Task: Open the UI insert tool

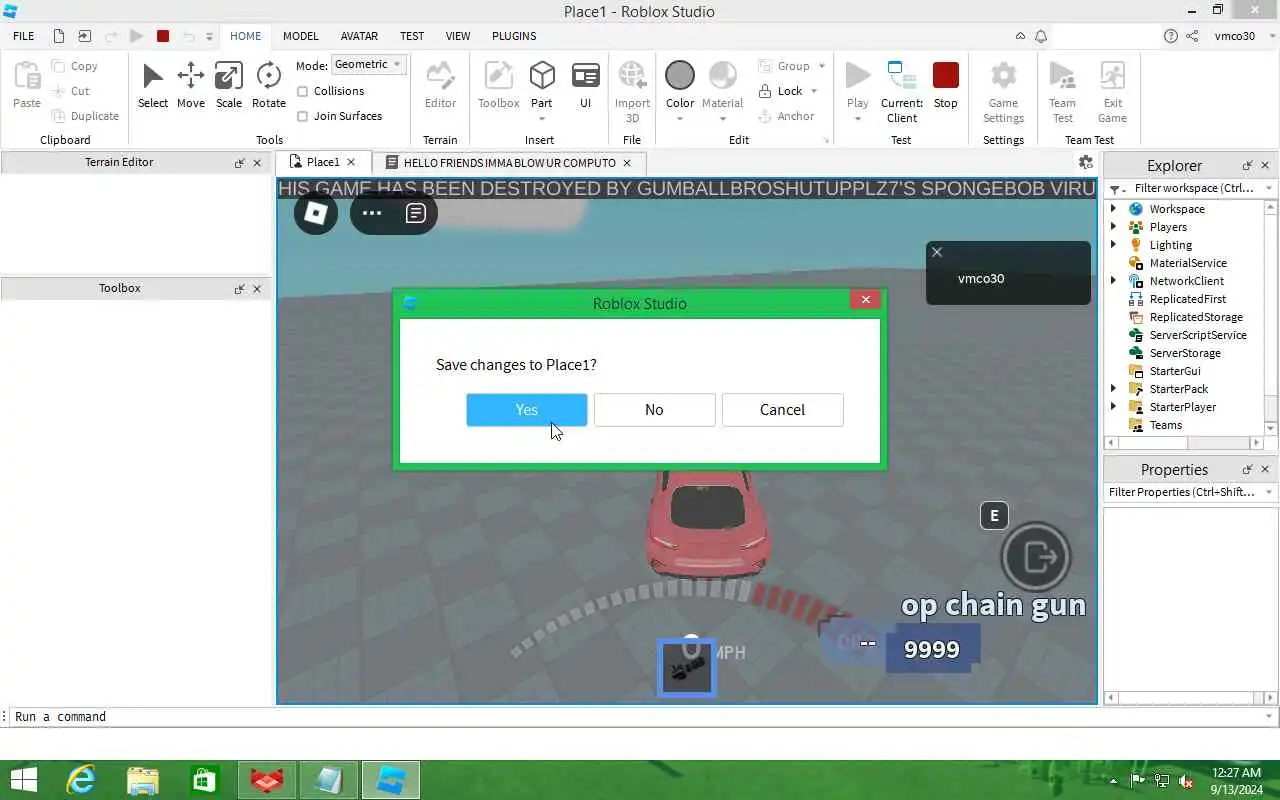Action: point(586,85)
